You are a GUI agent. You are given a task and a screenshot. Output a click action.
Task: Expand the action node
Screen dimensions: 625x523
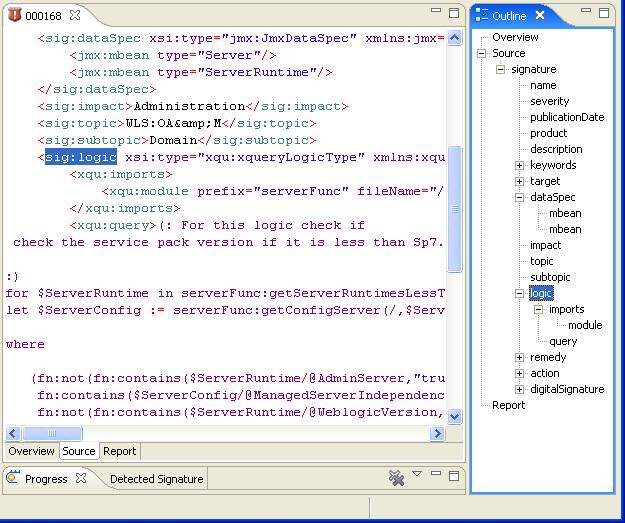519,374
